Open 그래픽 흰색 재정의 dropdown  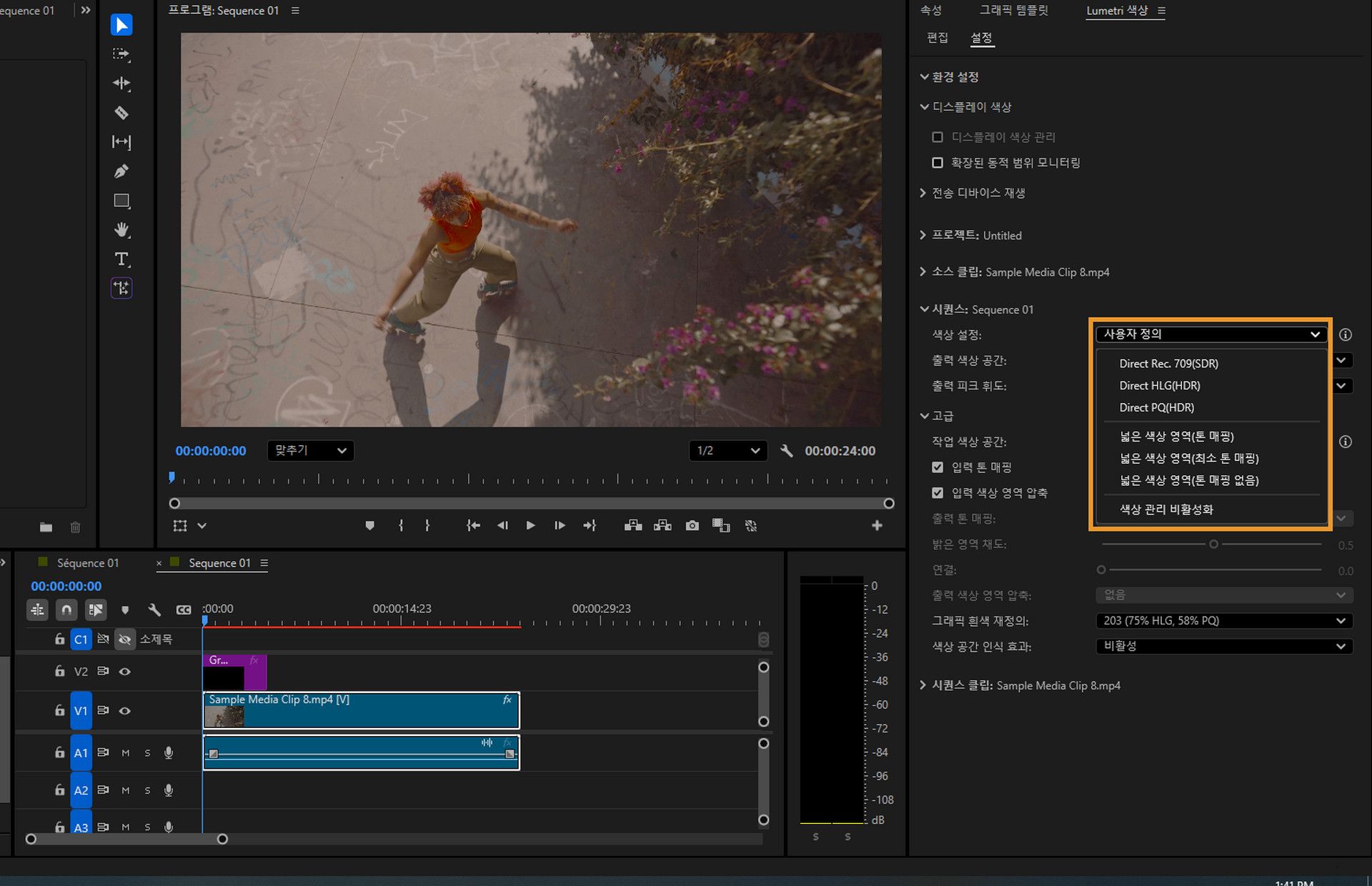point(1223,621)
